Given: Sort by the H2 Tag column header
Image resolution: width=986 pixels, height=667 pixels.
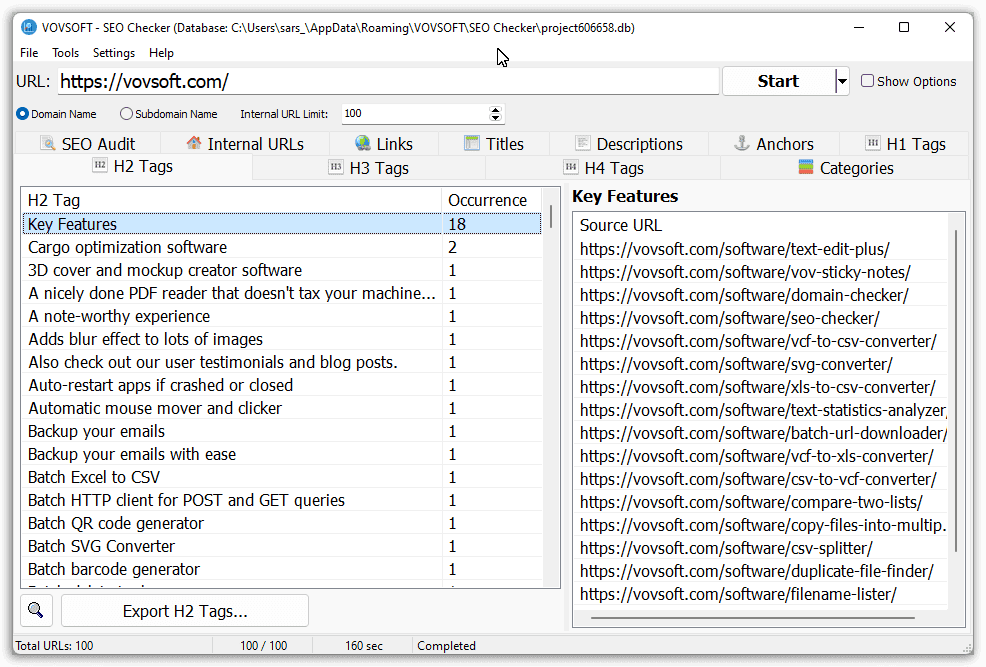Looking at the screenshot, I should pyautogui.click(x=232, y=200).
